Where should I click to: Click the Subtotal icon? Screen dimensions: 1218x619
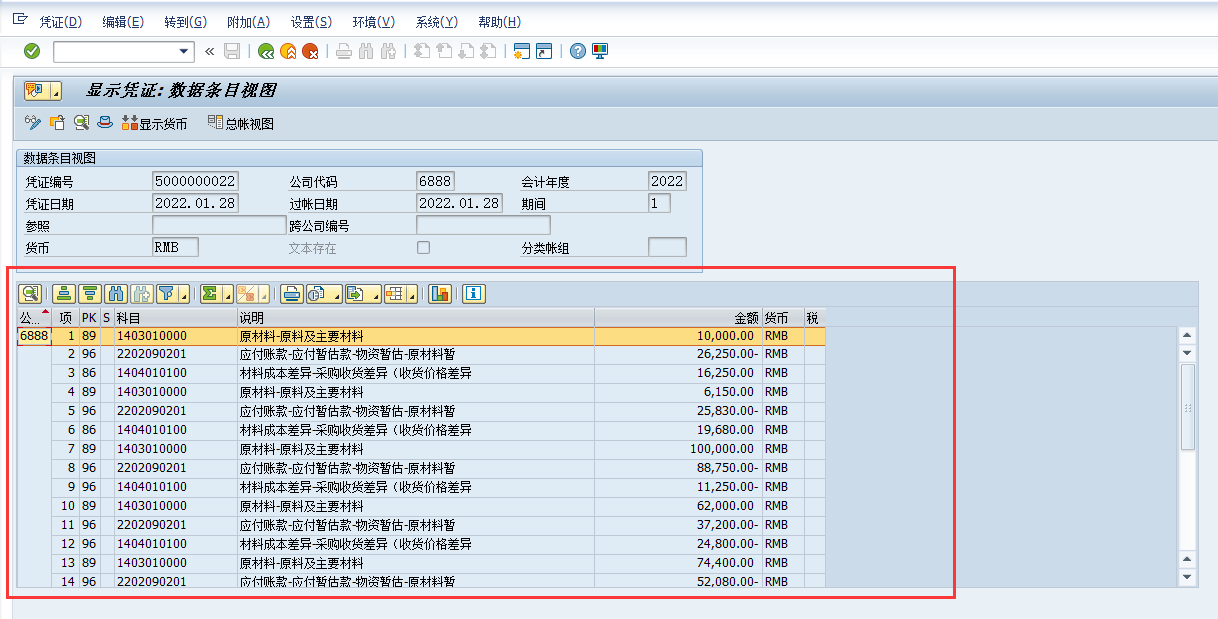click(x=249, y=293)
